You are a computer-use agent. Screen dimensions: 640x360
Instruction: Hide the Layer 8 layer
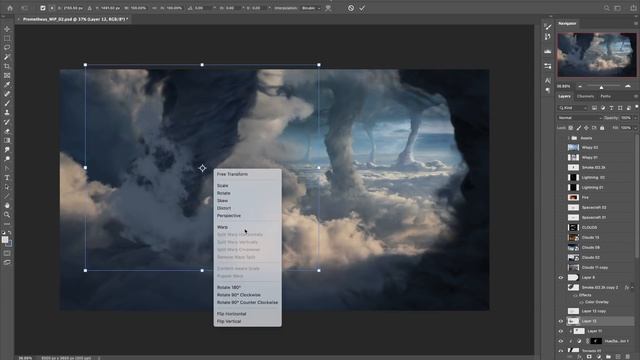[x=561, y=278]
